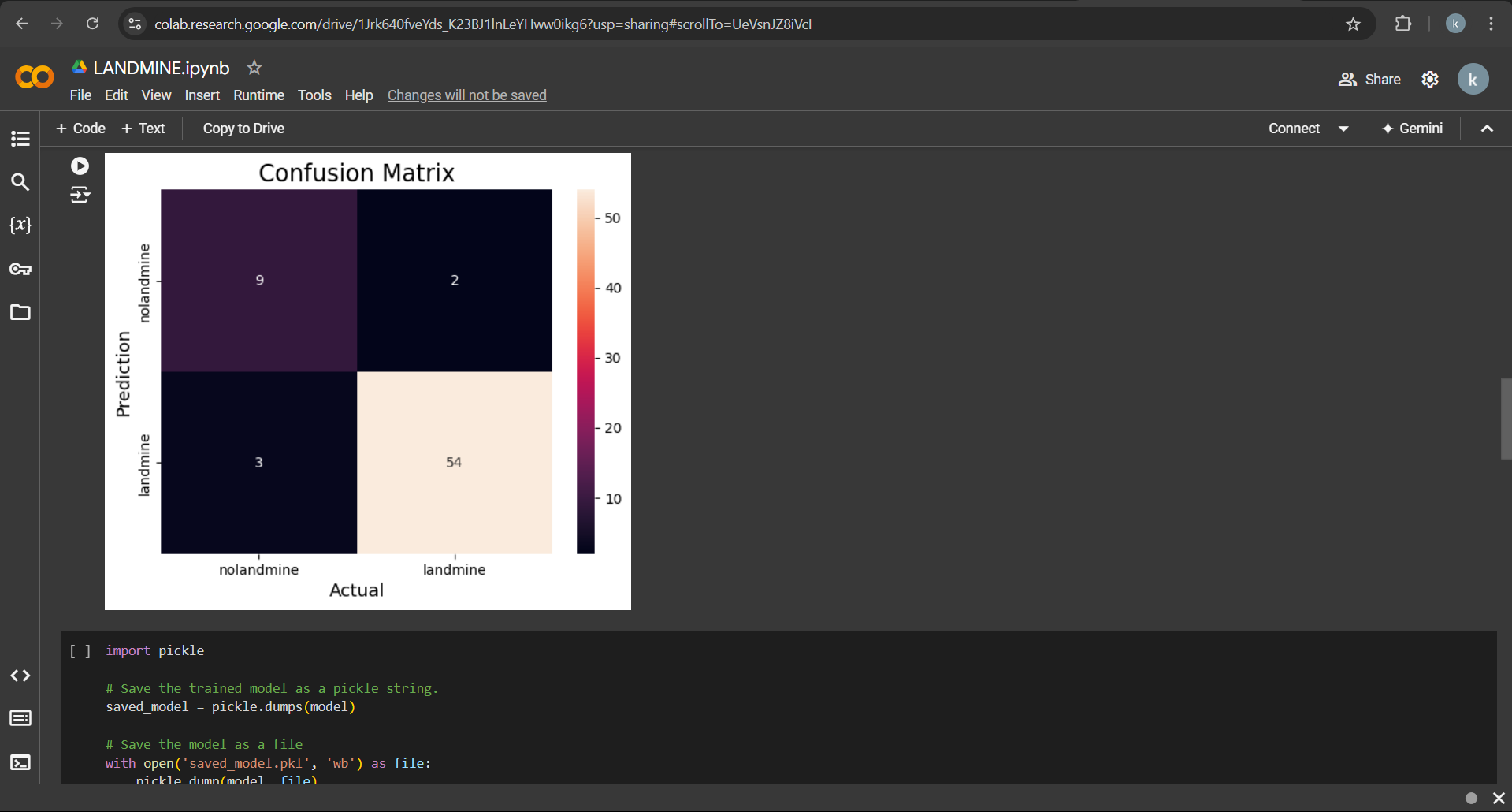Click the confusion matrix color bar
This screenshot has width=1512, height=812.
(585, 371)
